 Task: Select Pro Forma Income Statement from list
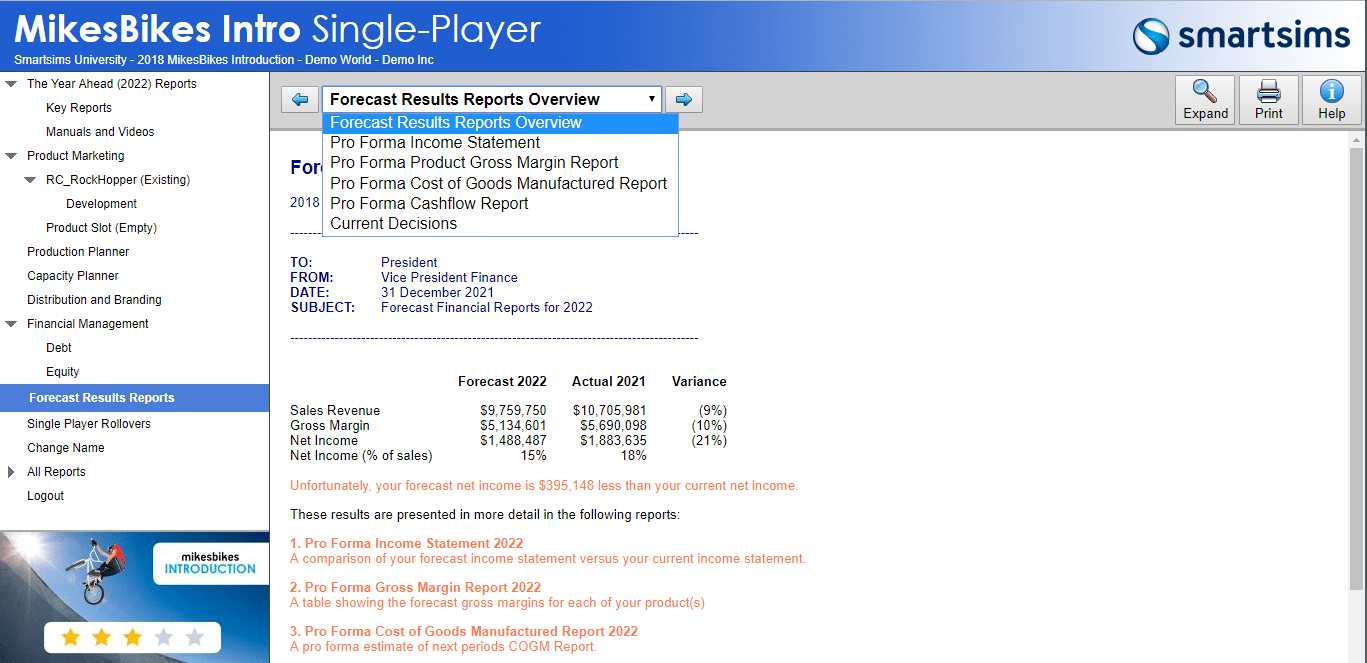435,143
